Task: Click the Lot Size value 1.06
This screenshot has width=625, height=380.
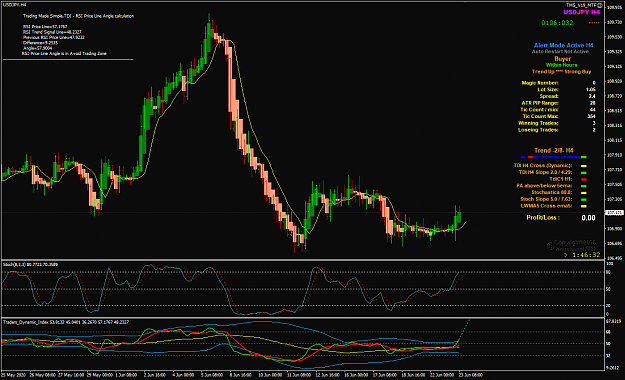Action: click(591, 90)
